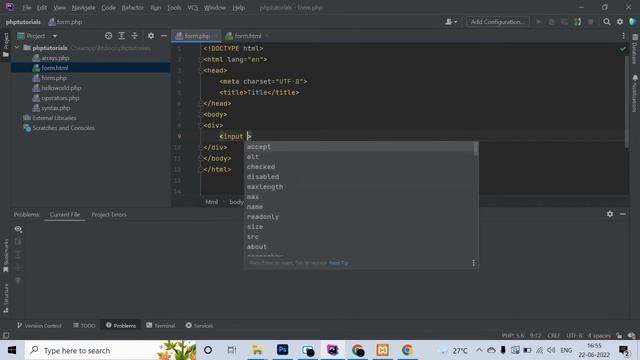The image size is (640, 360).
Task: Open File Explorer from the taskbar
Action: (257, 350)
